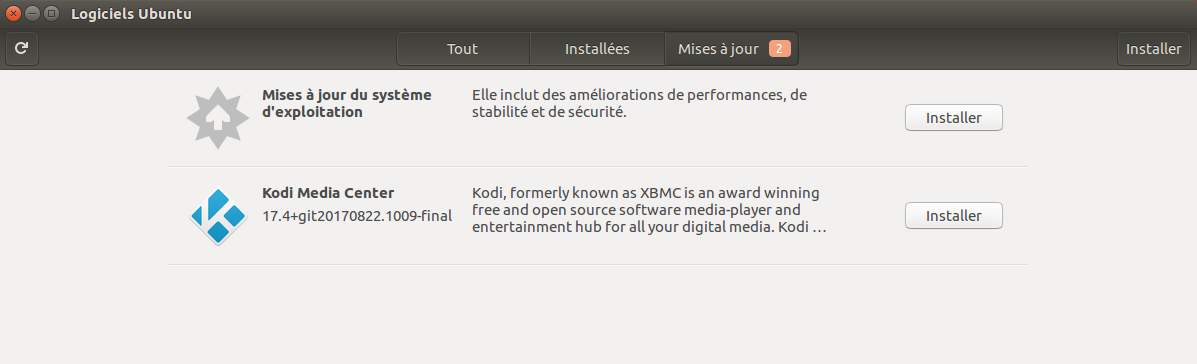This screenshot has height=364, width=1197.
Task: Click the Kodi Media Center logo icon
Action: coord(218,216)
